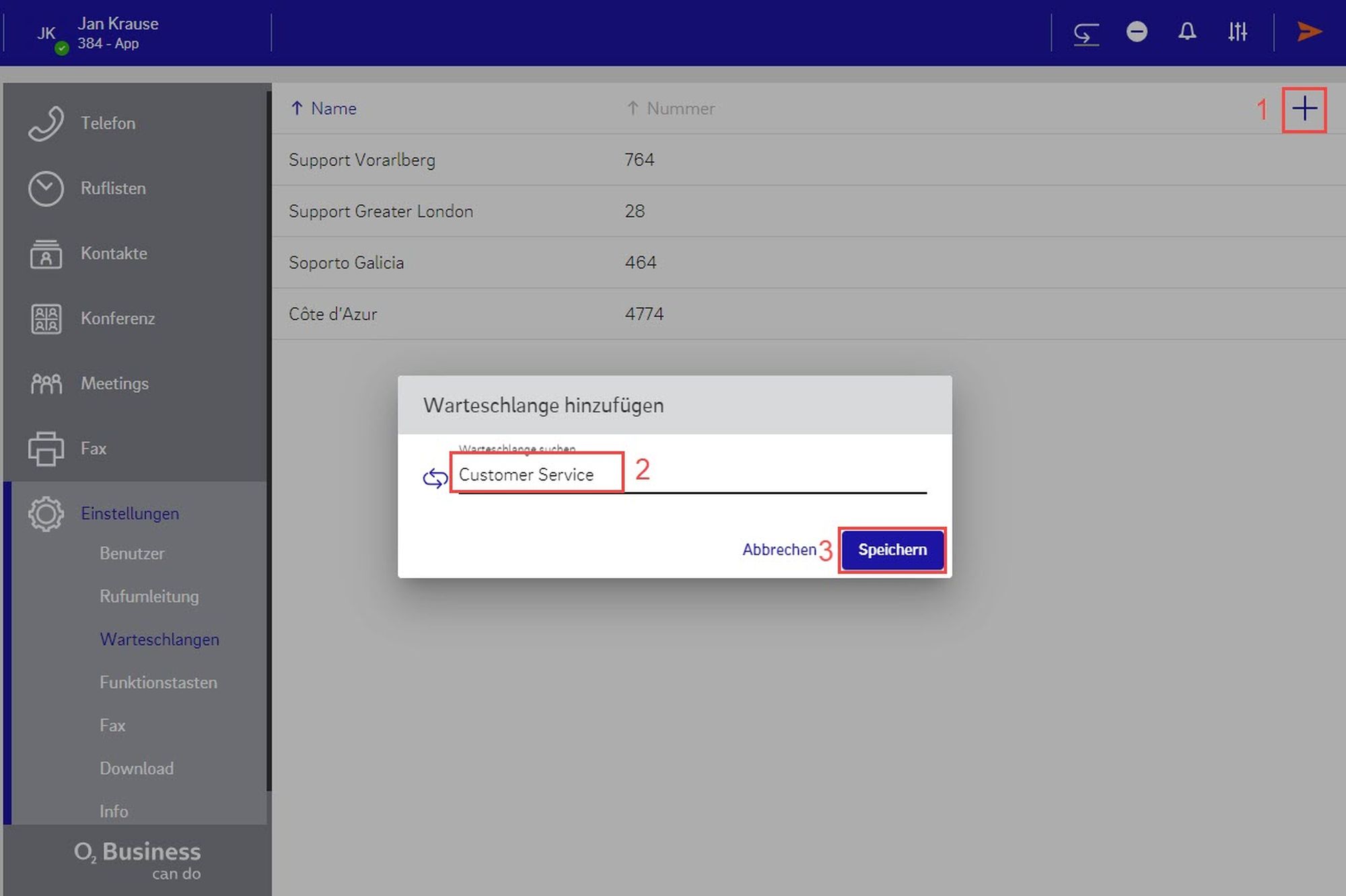Collapse the Einstellungen settings menu
Image resolution: width=1346 pixels, height=896 pixels.
click(x=129, y=514)
